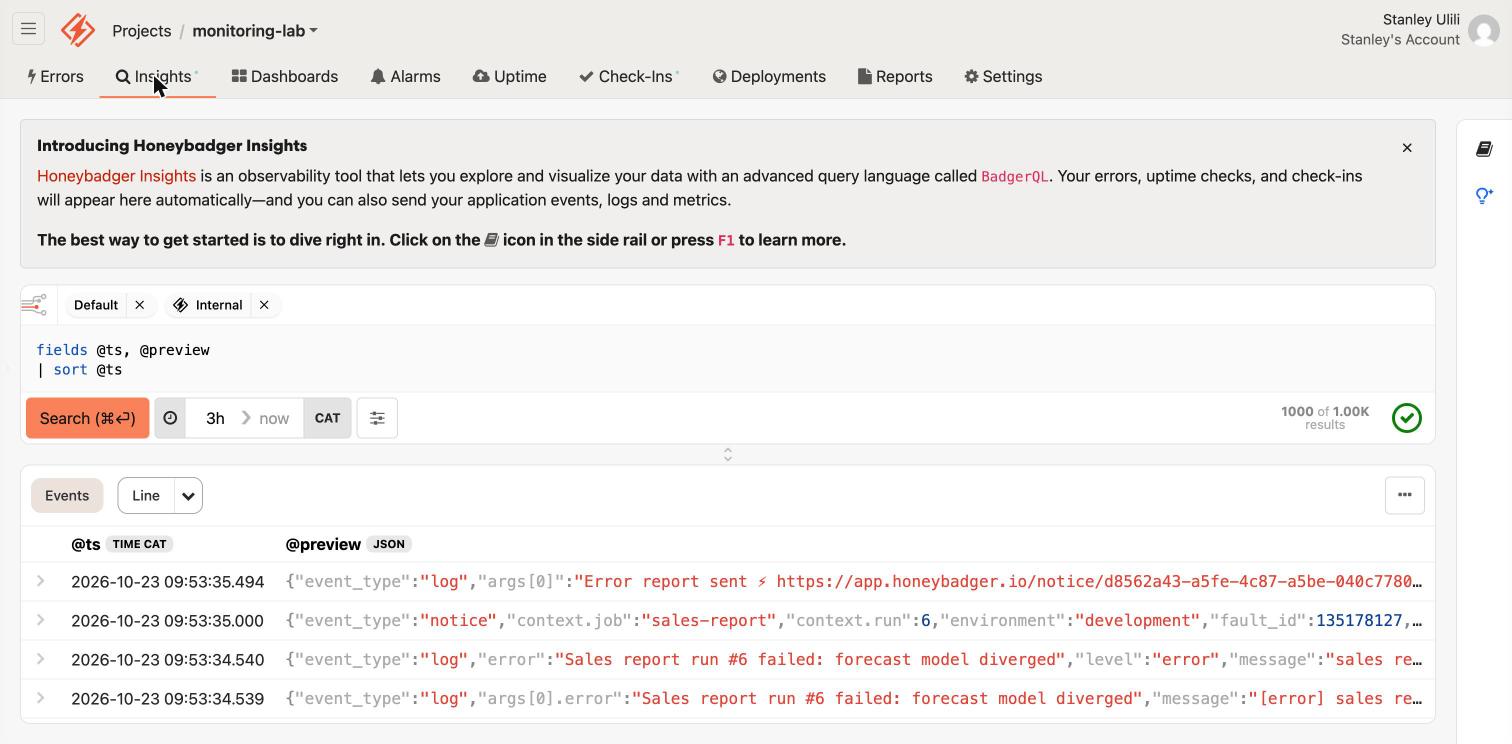The width and height of the screenshot is (1512, 744).
Task: Remove the Internal stream chip
Action: [264, 305]
